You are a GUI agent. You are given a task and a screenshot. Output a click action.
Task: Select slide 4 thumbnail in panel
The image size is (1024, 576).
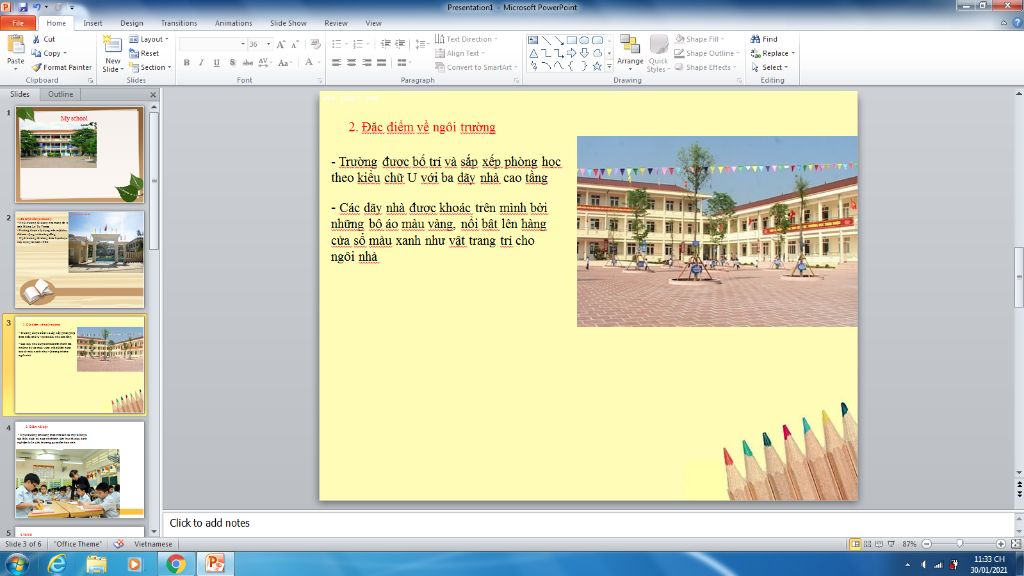[x=80, y=470]
